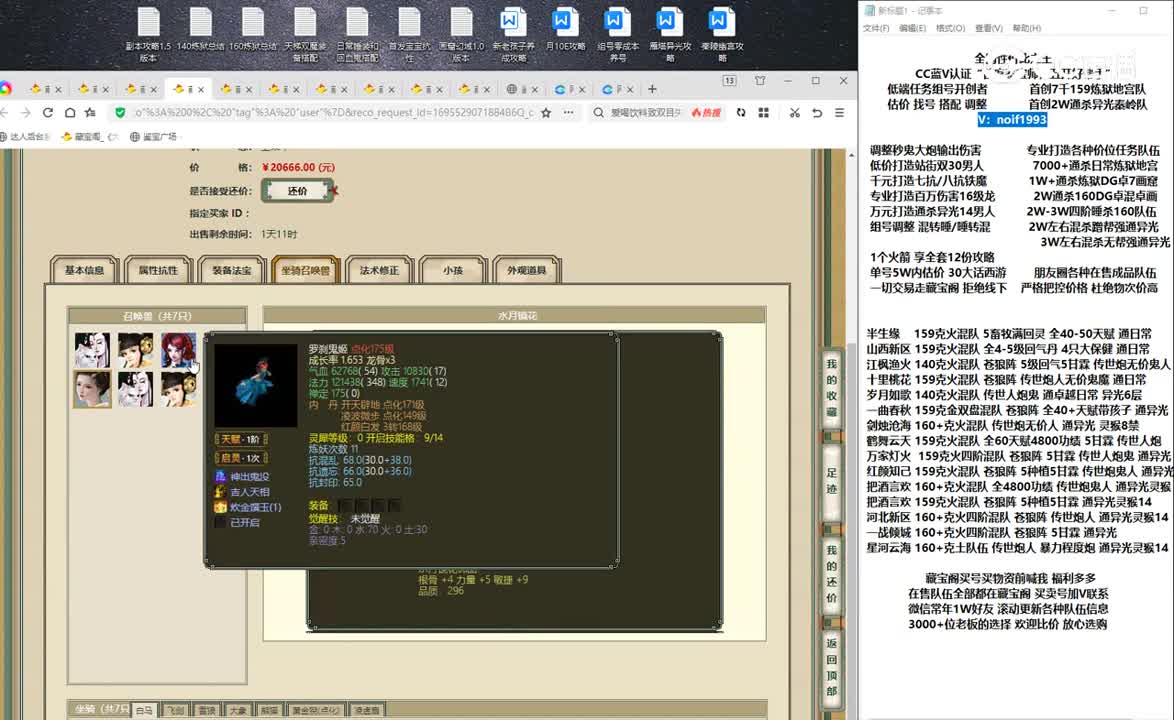1174x720 pixels.
Task: Open new browser tab with plus
Action: click(652, 88)
